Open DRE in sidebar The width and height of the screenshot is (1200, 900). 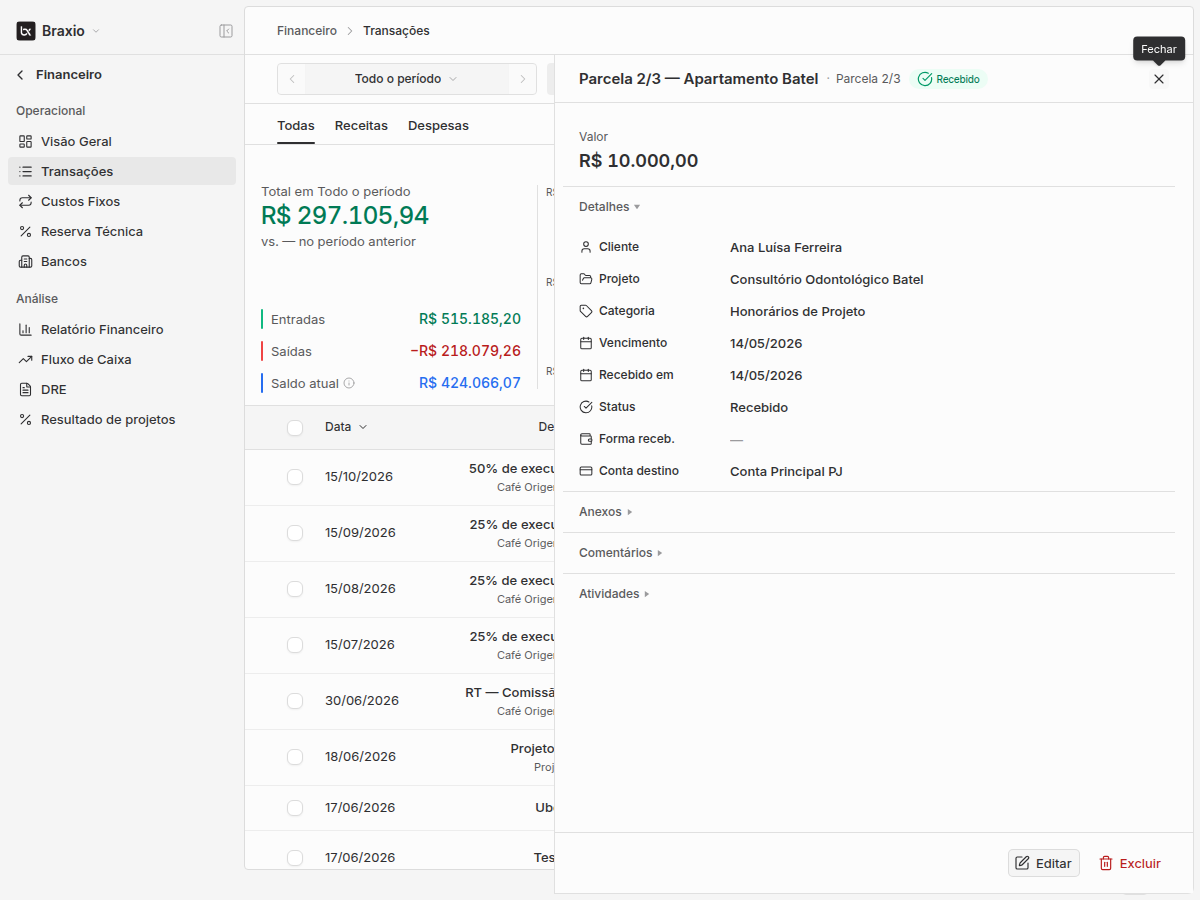coord(122,389)
